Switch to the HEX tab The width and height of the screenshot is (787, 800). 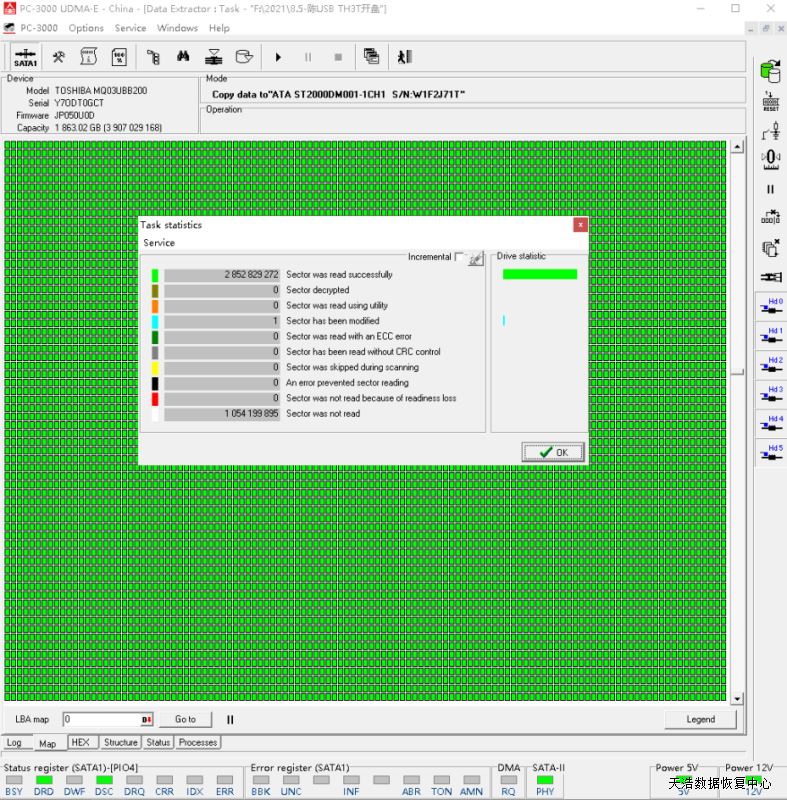pyautogui.click(x=81, y=742)
